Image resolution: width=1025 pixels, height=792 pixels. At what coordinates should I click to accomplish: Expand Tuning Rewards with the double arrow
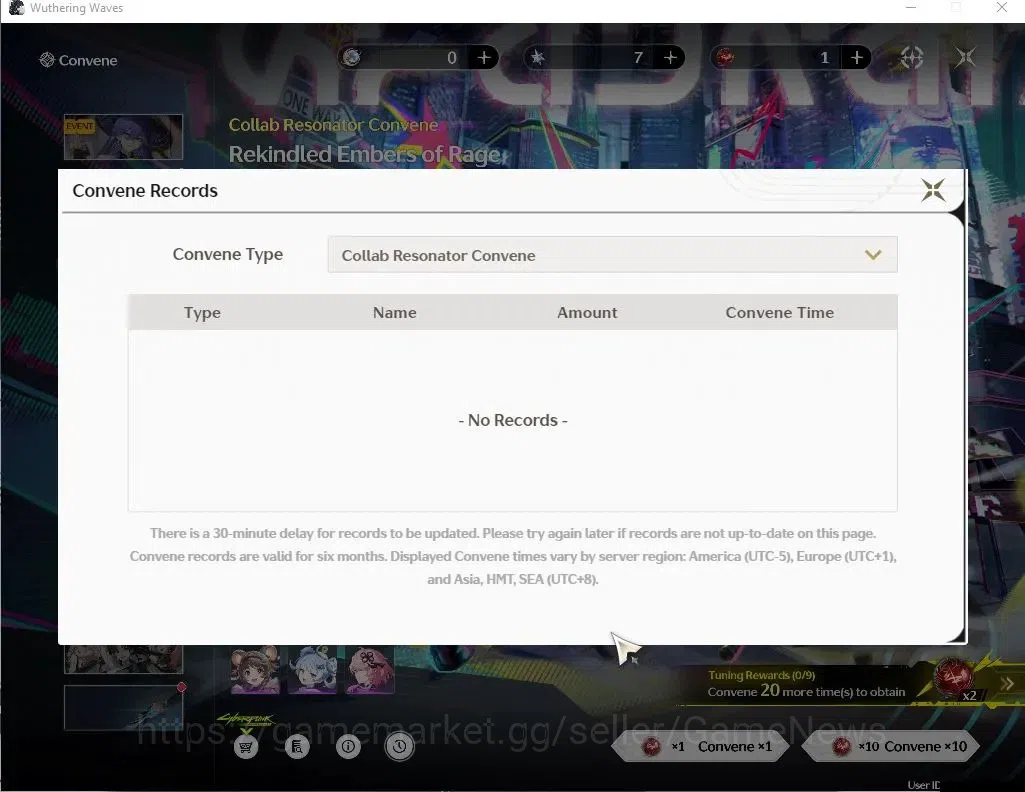[x=1007, y=684]
